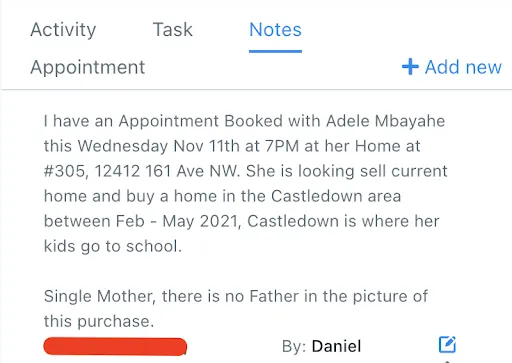Click the red redacted bar
Image resolution: width=512 pixels, height=363 pixels.
point(115,346)
